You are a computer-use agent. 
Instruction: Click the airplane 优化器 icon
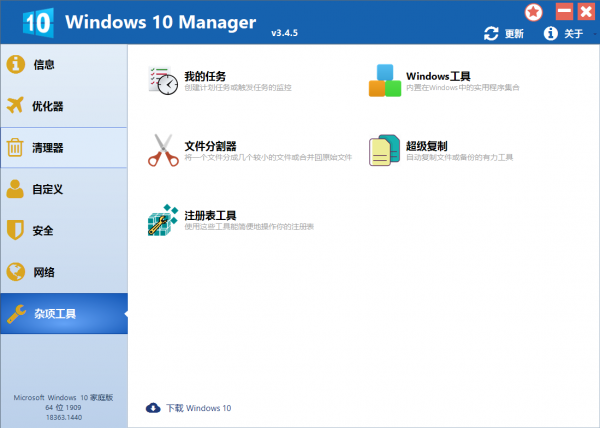coord(15,106)
